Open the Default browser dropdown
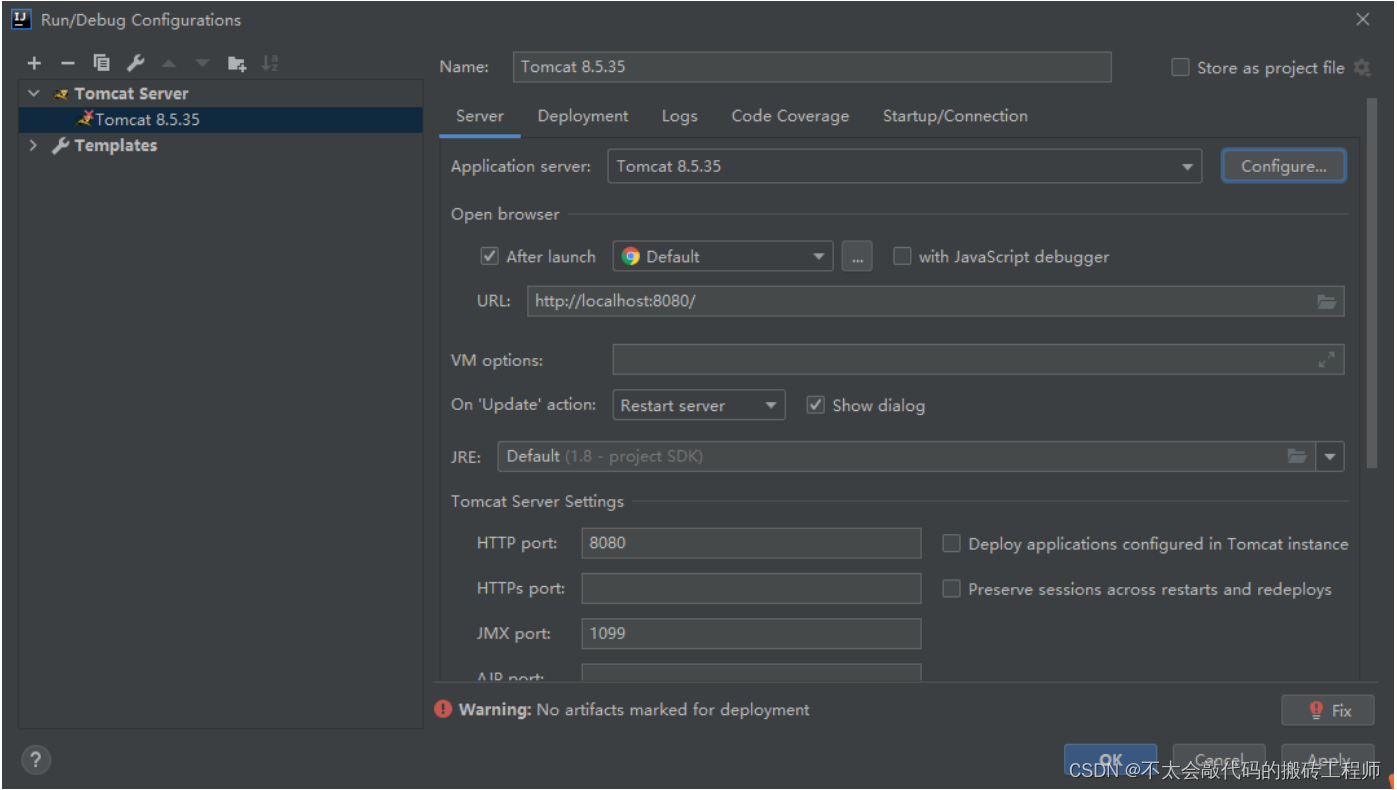1397x790 pixels. [723, 256]
